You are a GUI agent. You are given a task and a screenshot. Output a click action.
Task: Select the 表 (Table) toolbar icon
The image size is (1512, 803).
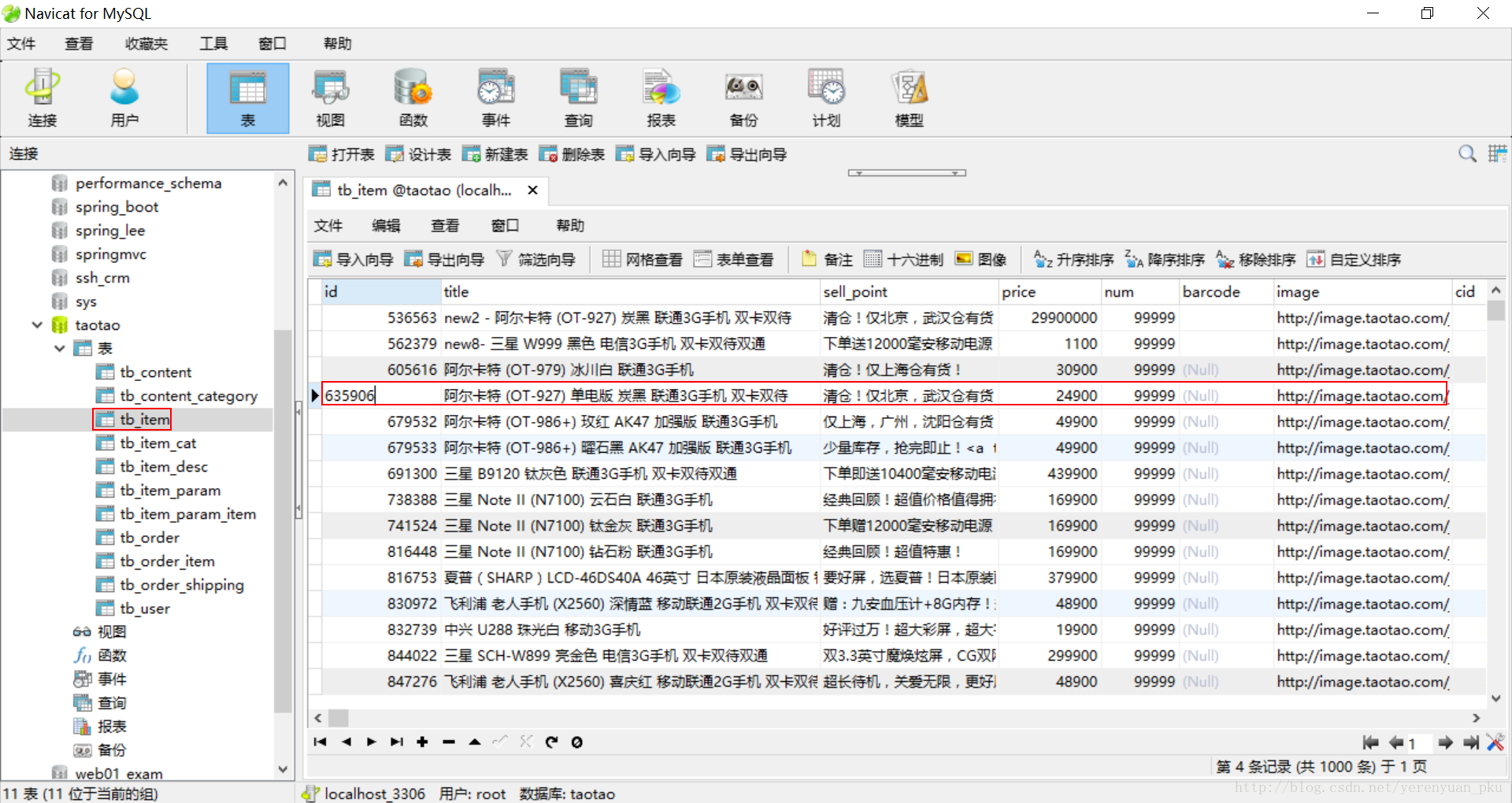click(248, 98)
